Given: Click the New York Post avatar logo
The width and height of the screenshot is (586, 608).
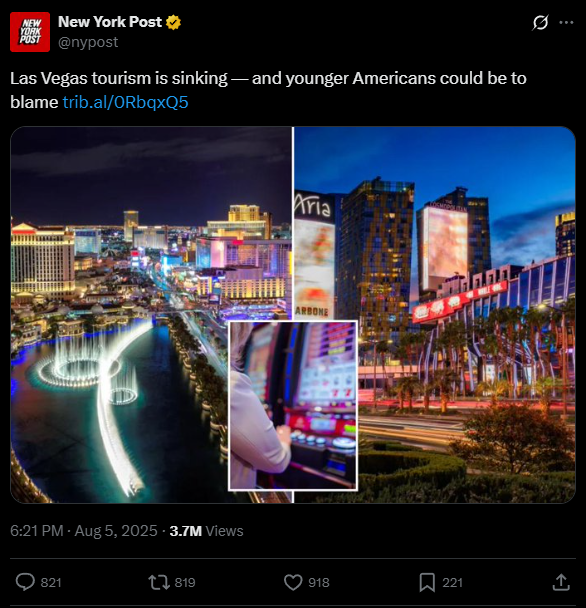Looking at the screenshot, I should pos(30,32).
